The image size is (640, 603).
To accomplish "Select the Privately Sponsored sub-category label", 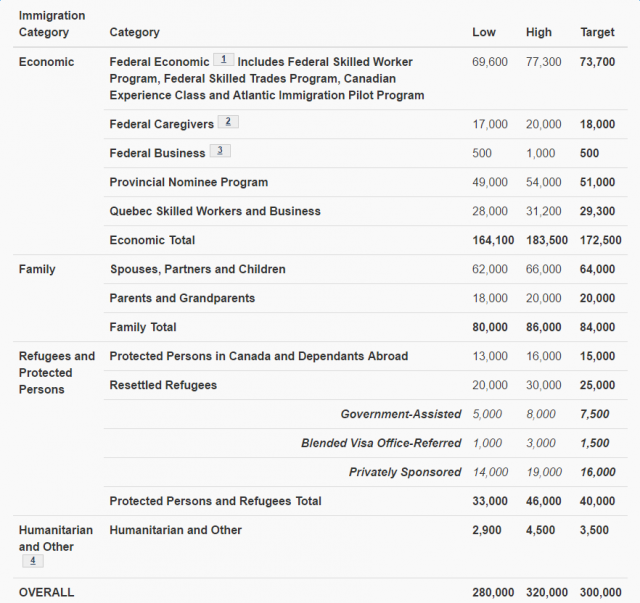I will (405, 472).
